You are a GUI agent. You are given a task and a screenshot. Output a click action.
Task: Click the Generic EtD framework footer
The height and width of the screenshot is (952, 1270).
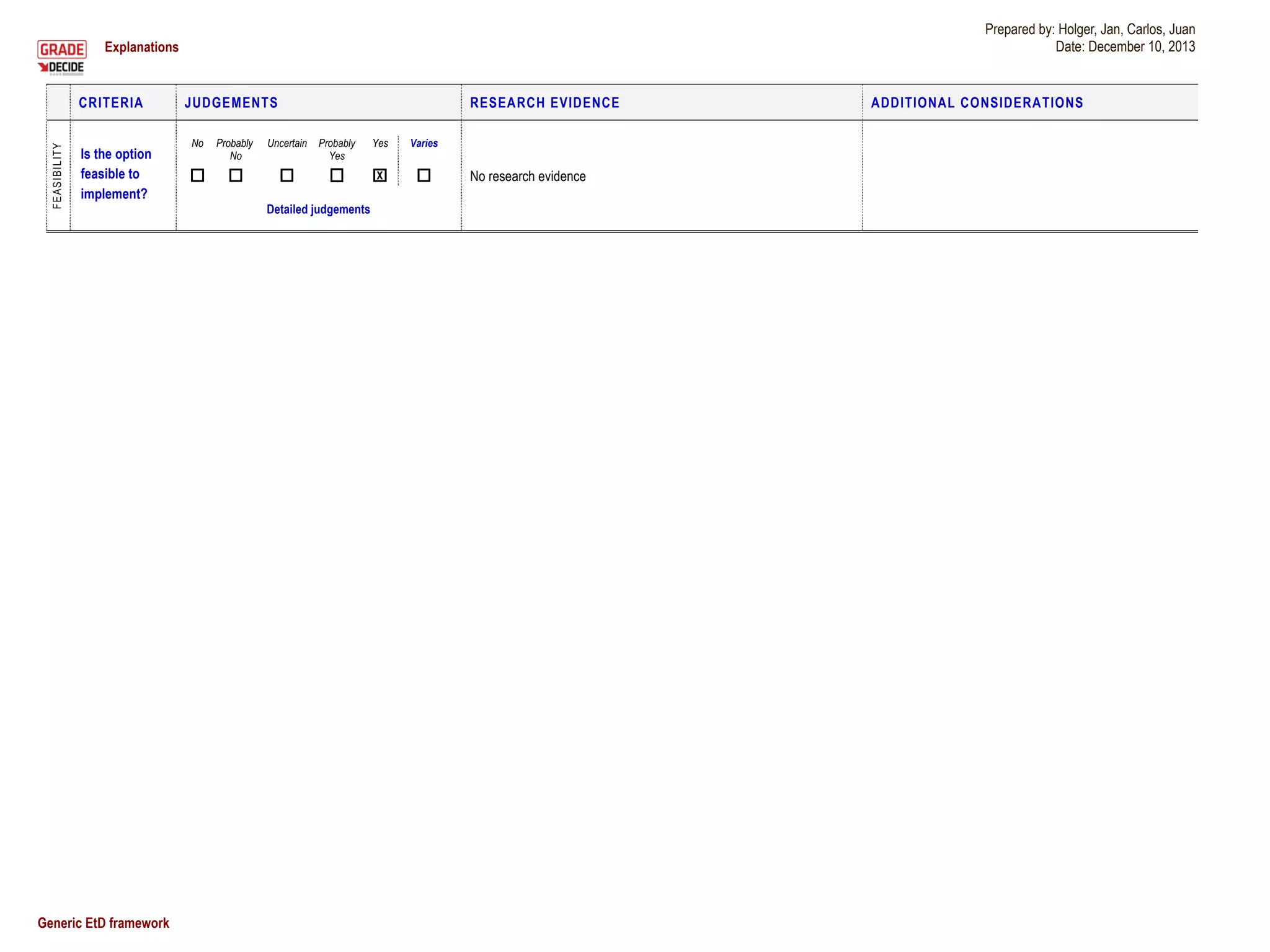pos(103,923)
